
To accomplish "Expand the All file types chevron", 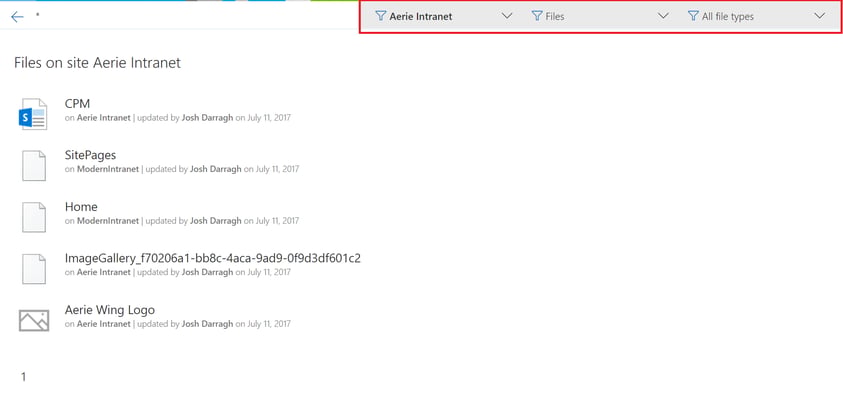I will pyautogui.click(x=819, y=16).
